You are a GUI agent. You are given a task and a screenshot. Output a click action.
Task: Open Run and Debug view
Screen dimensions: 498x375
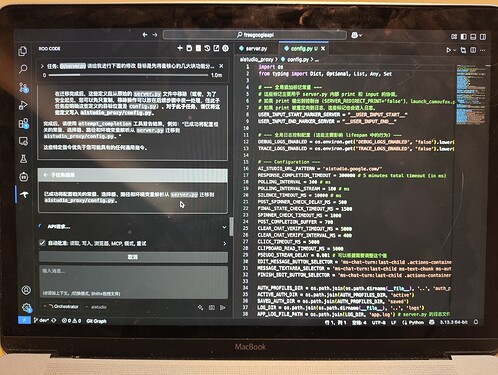pos(23,105)
